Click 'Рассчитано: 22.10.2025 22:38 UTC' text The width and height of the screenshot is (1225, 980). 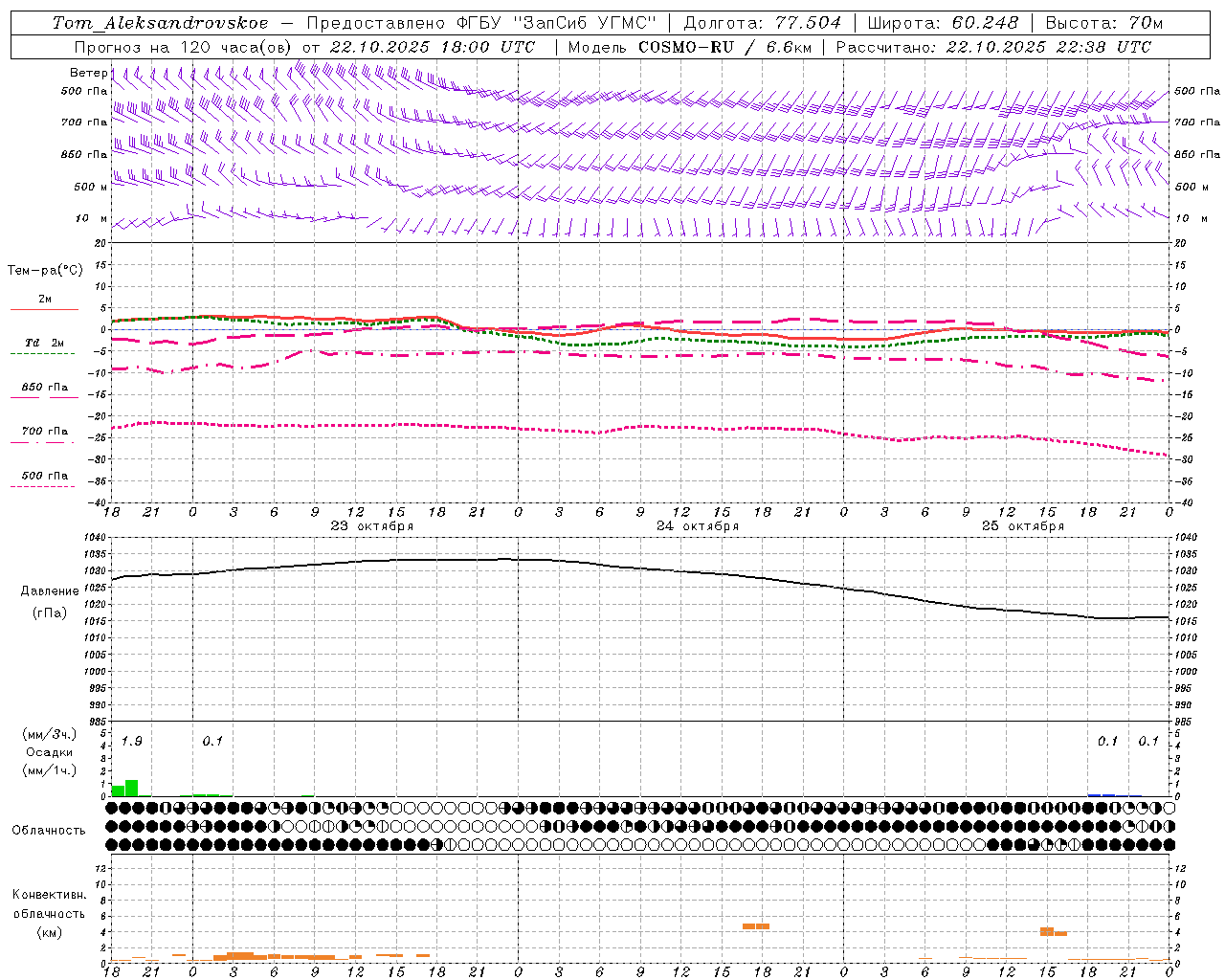tap(993, 47)
